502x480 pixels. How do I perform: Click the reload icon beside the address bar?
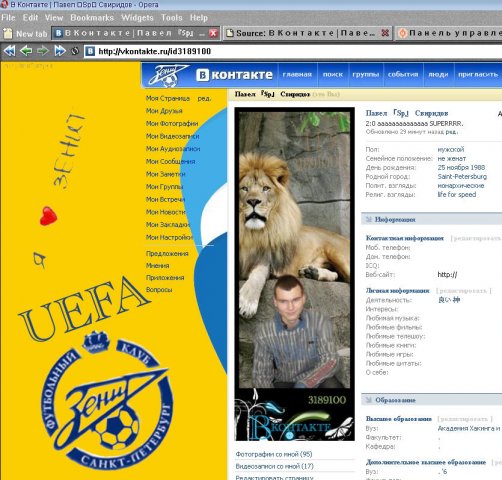tap(75, 51)
